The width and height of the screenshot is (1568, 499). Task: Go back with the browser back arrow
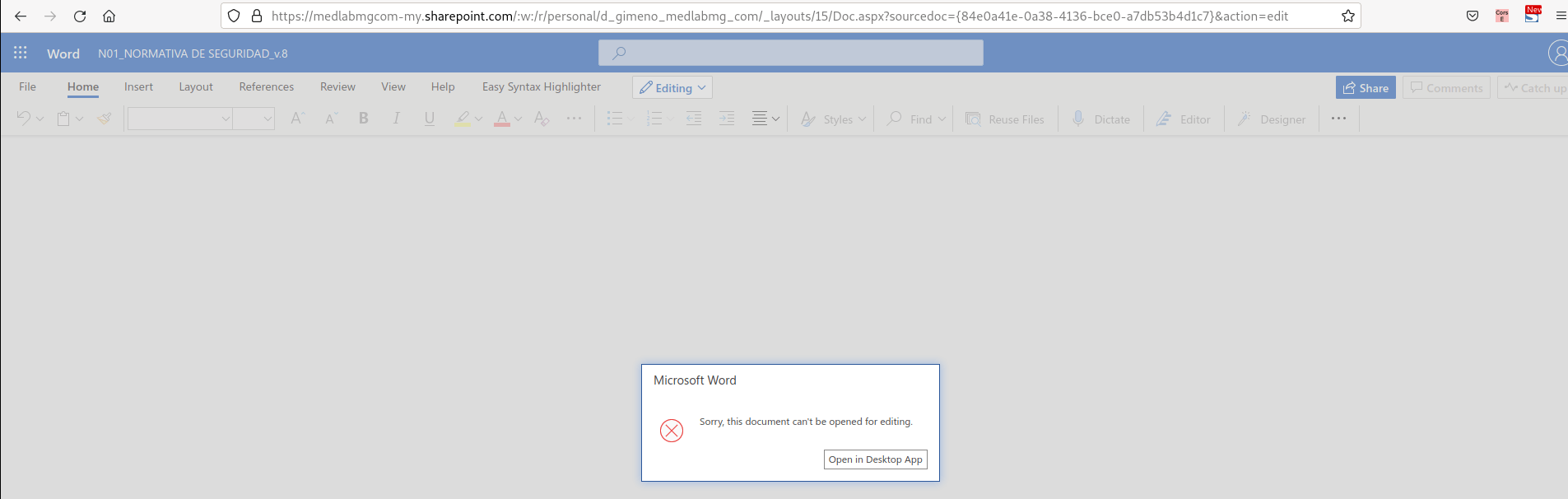pos(21,16)
